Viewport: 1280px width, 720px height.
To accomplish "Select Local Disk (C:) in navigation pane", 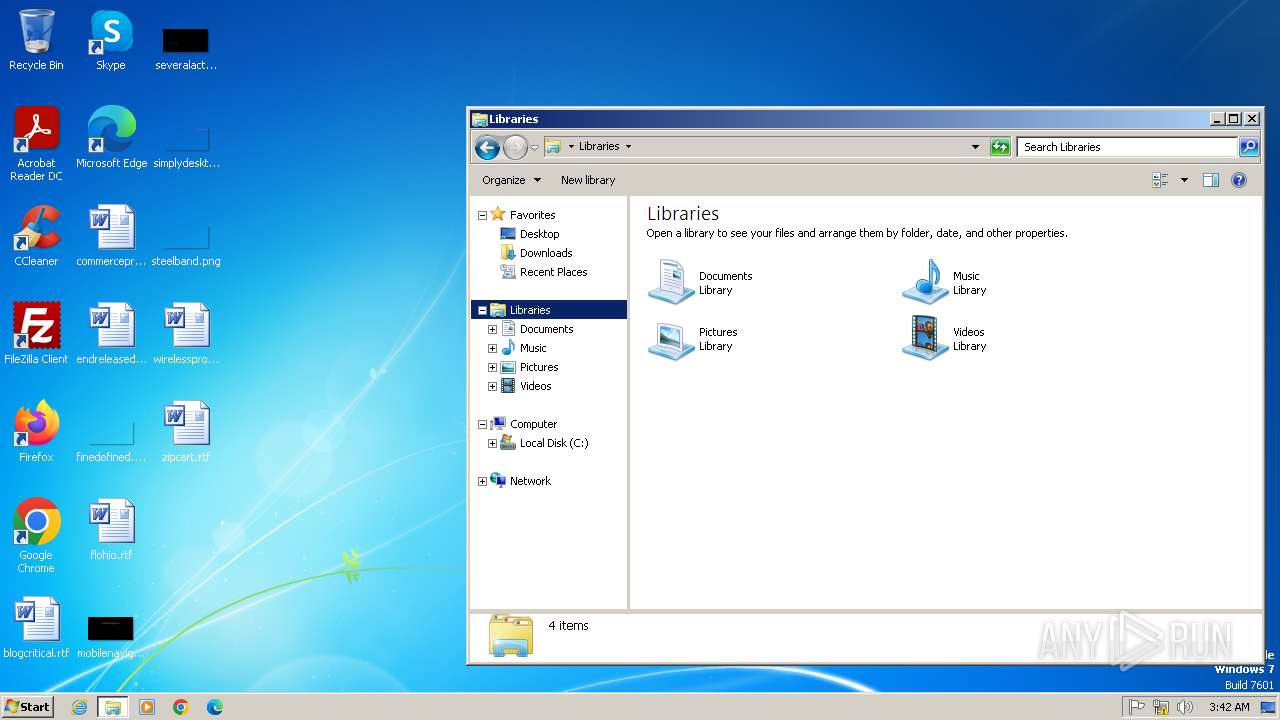I will click(x=553, y=443).
